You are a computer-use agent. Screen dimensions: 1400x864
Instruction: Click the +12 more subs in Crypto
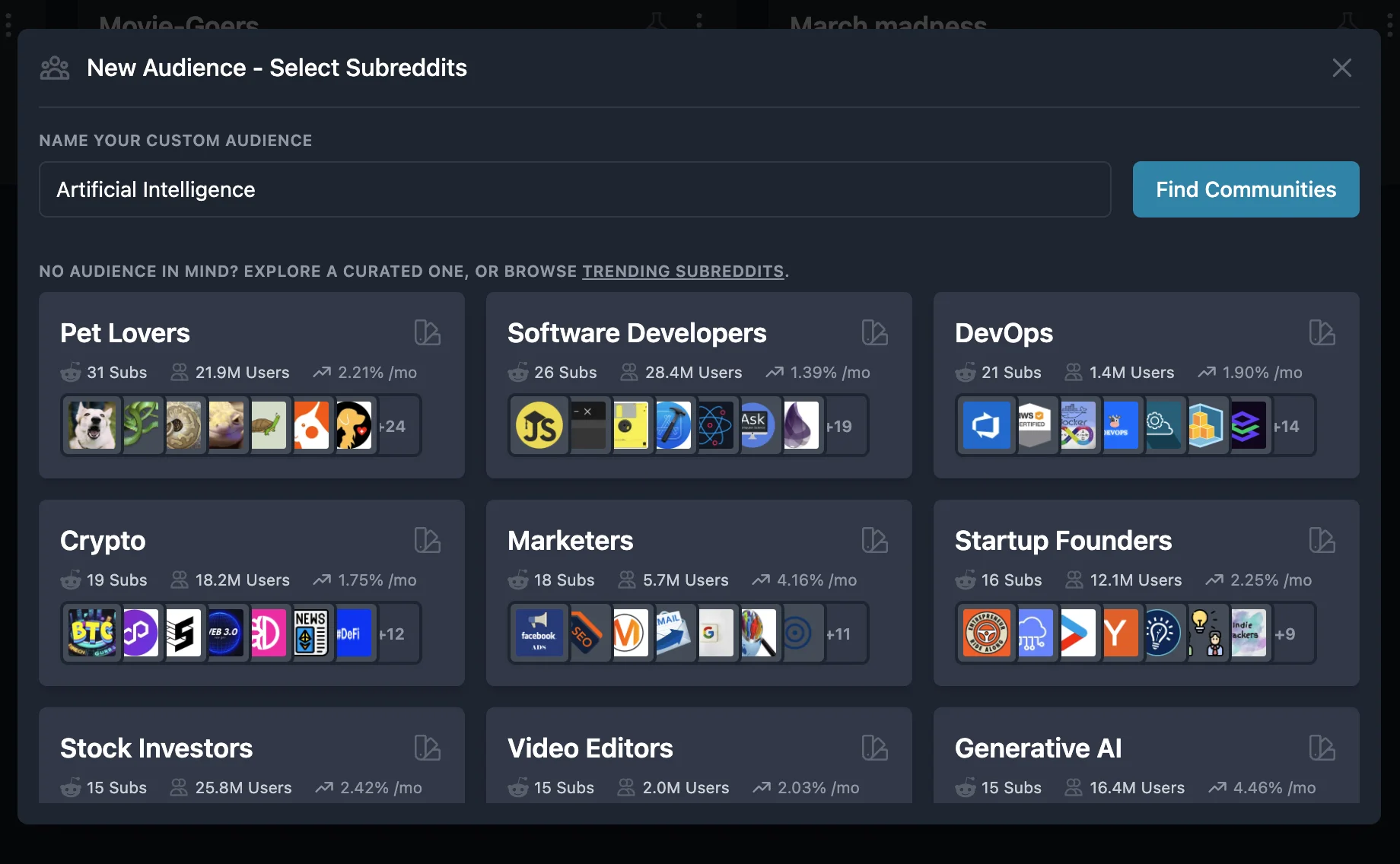tap(392, 634)
